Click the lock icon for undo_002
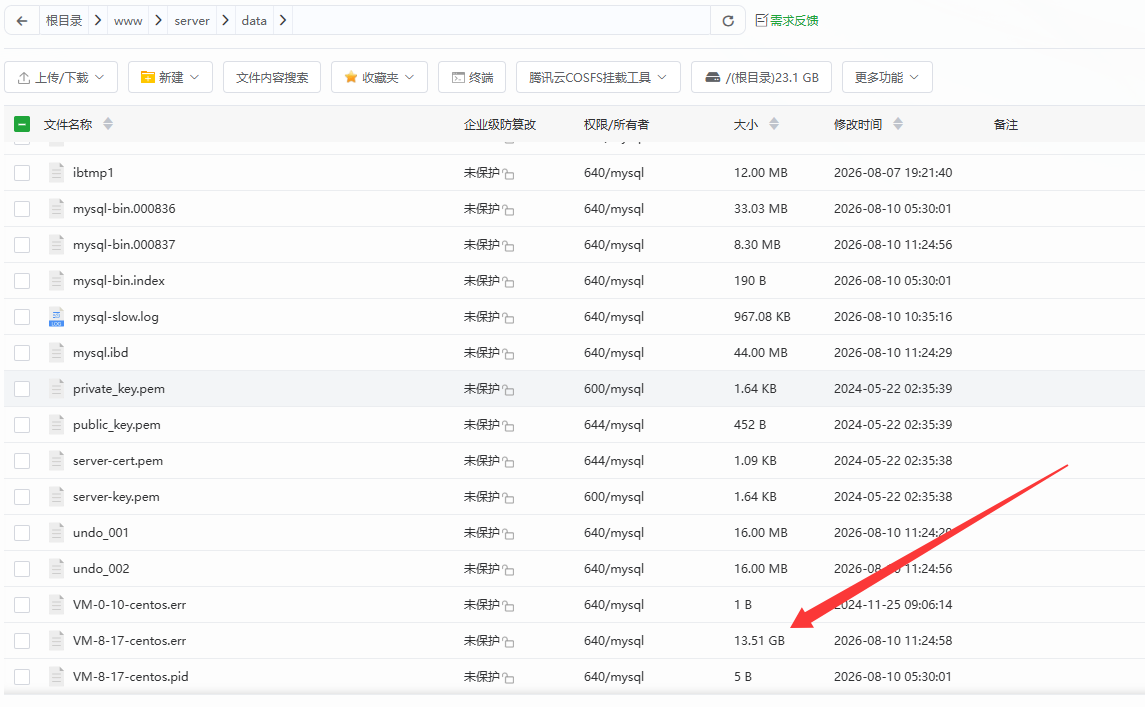 (508, 570)
